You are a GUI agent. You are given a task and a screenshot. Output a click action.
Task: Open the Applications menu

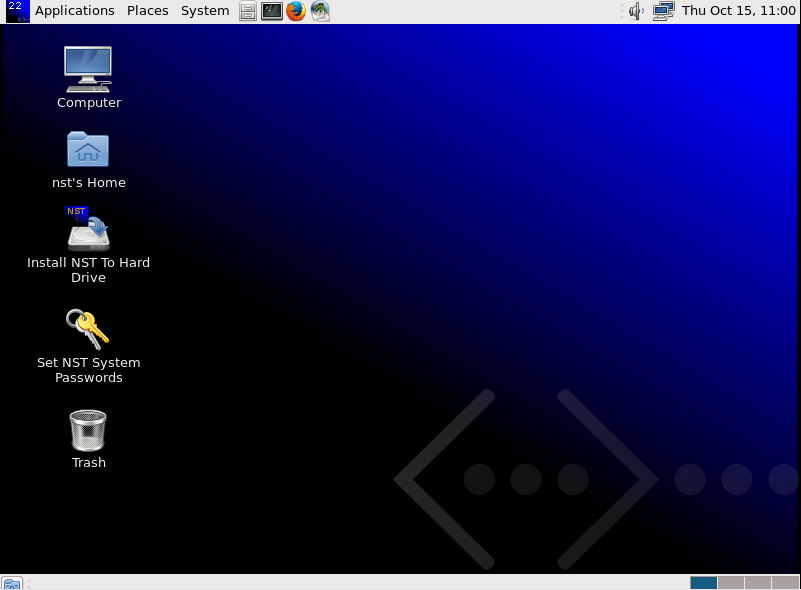tap(75, 11)
